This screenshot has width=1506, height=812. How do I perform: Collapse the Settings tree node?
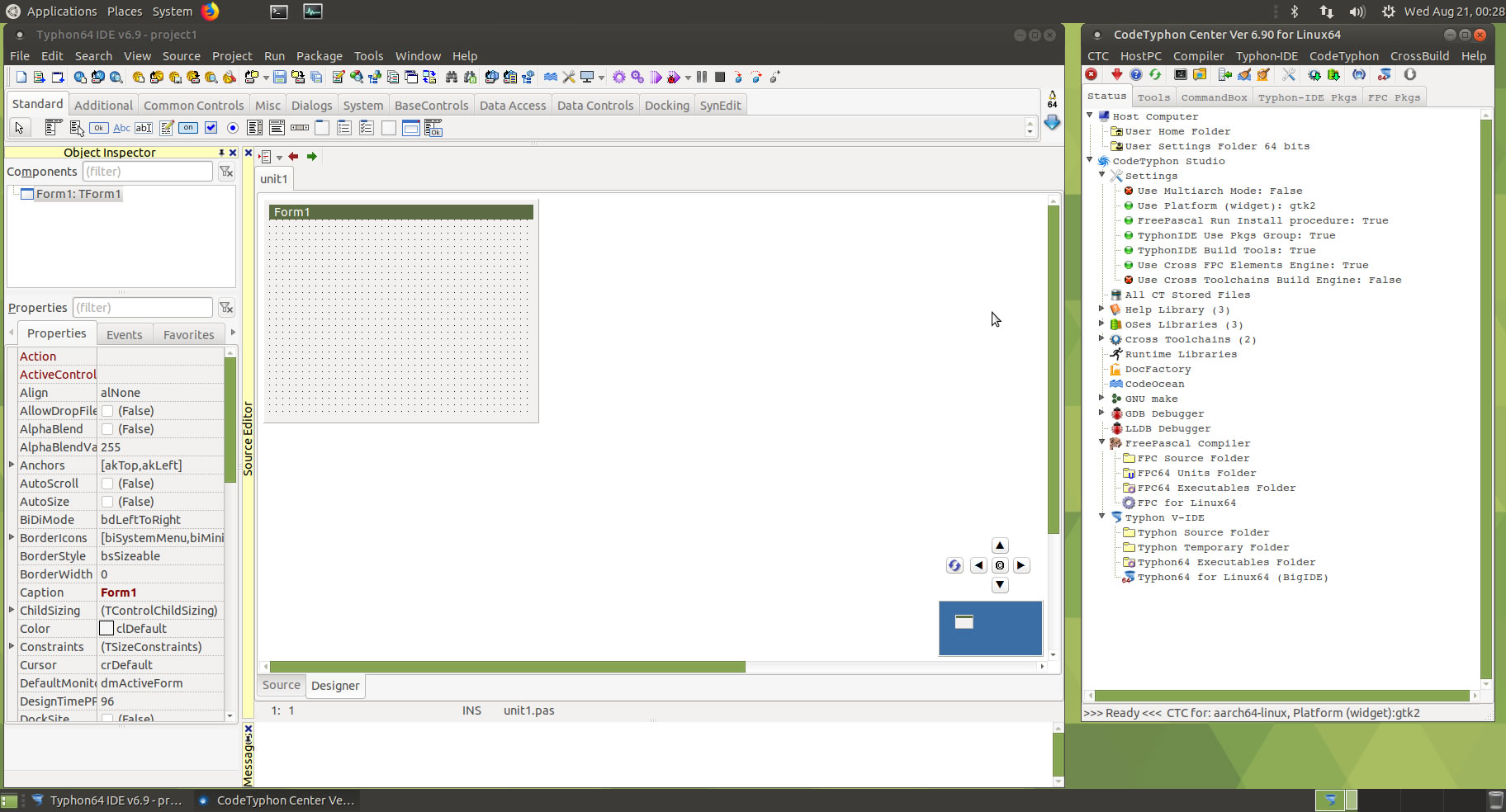(1102, 175)
